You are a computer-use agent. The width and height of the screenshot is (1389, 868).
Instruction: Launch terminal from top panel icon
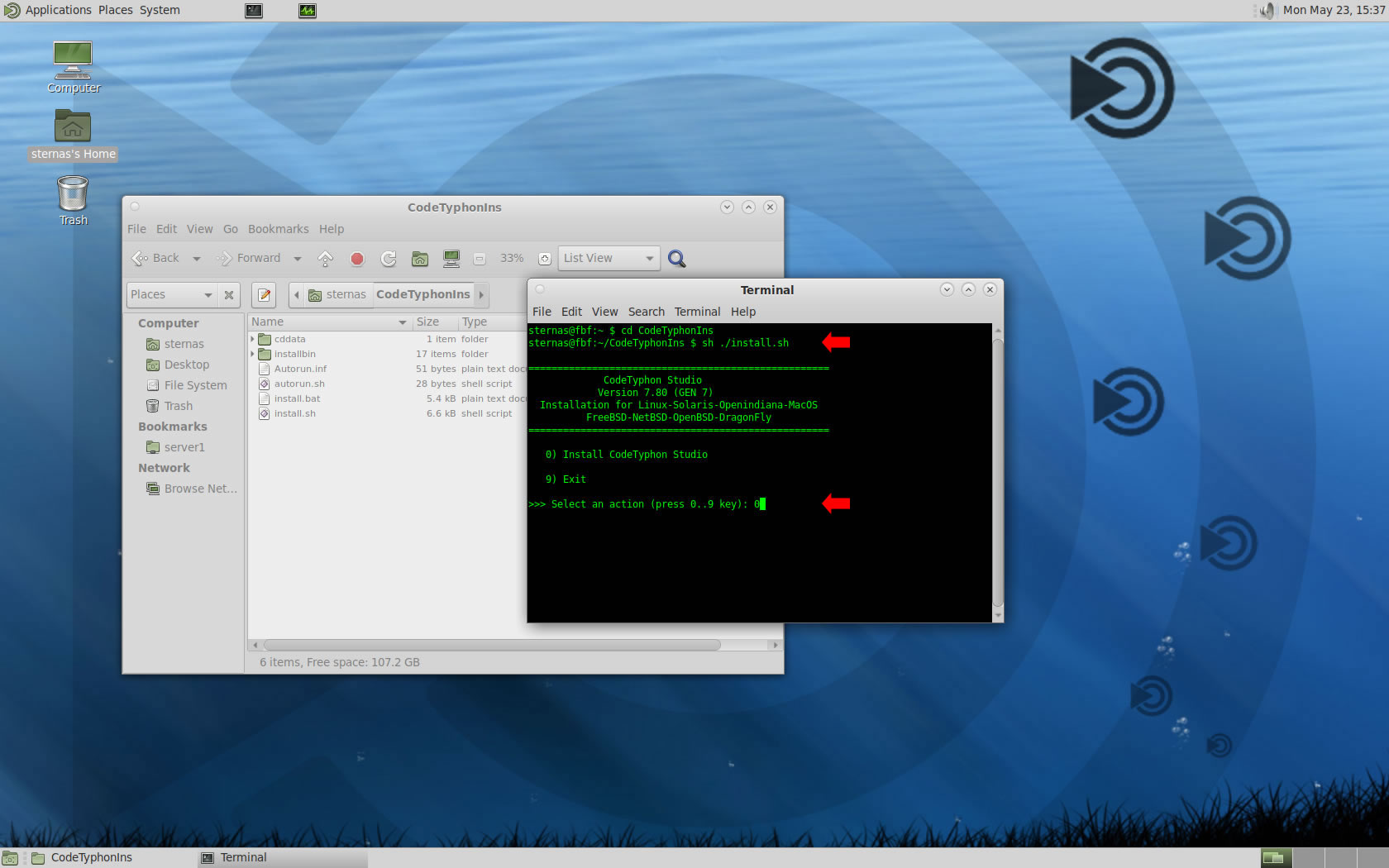pyautogui.click(x=254, y=11)
